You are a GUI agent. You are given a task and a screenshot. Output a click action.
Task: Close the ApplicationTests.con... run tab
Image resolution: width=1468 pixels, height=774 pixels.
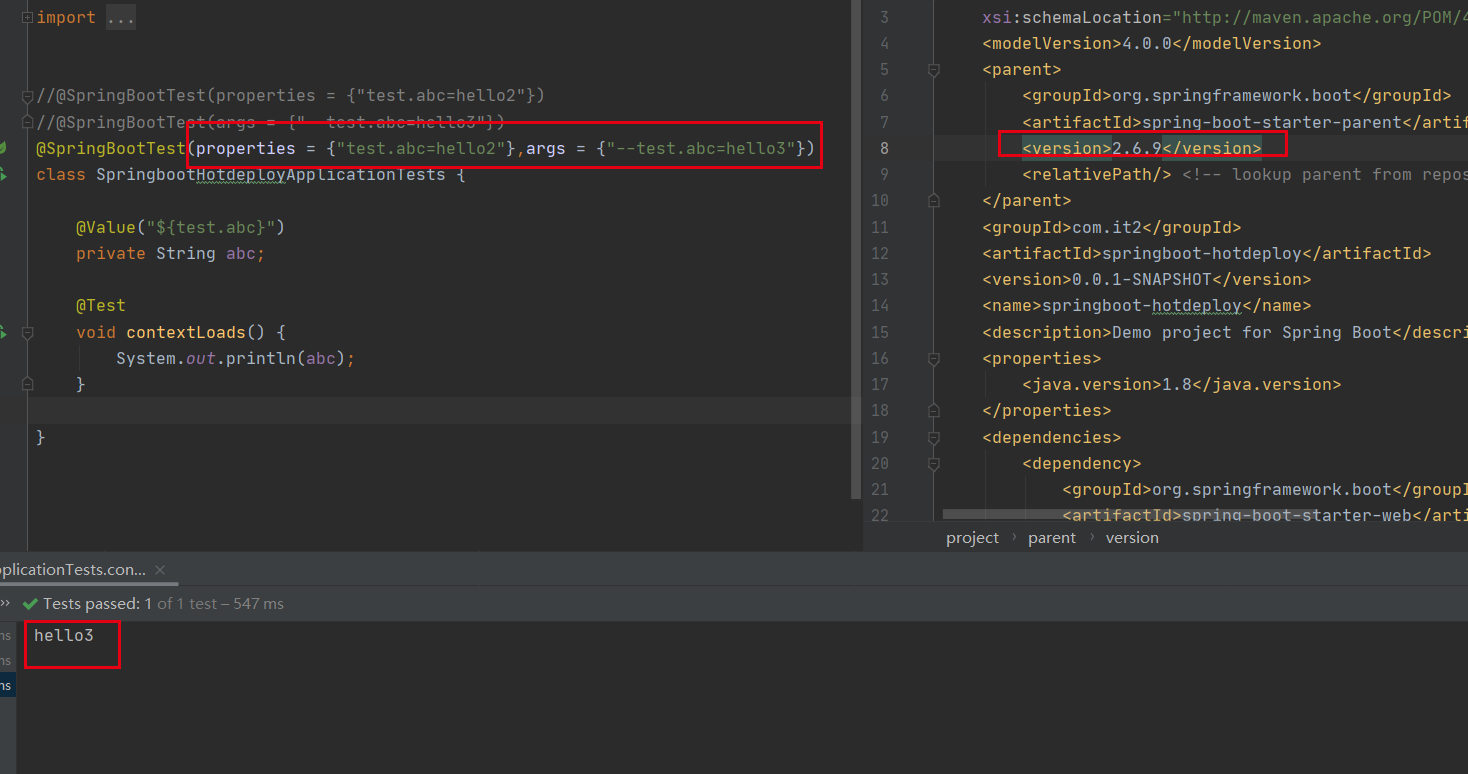click(x=162, y=569)
